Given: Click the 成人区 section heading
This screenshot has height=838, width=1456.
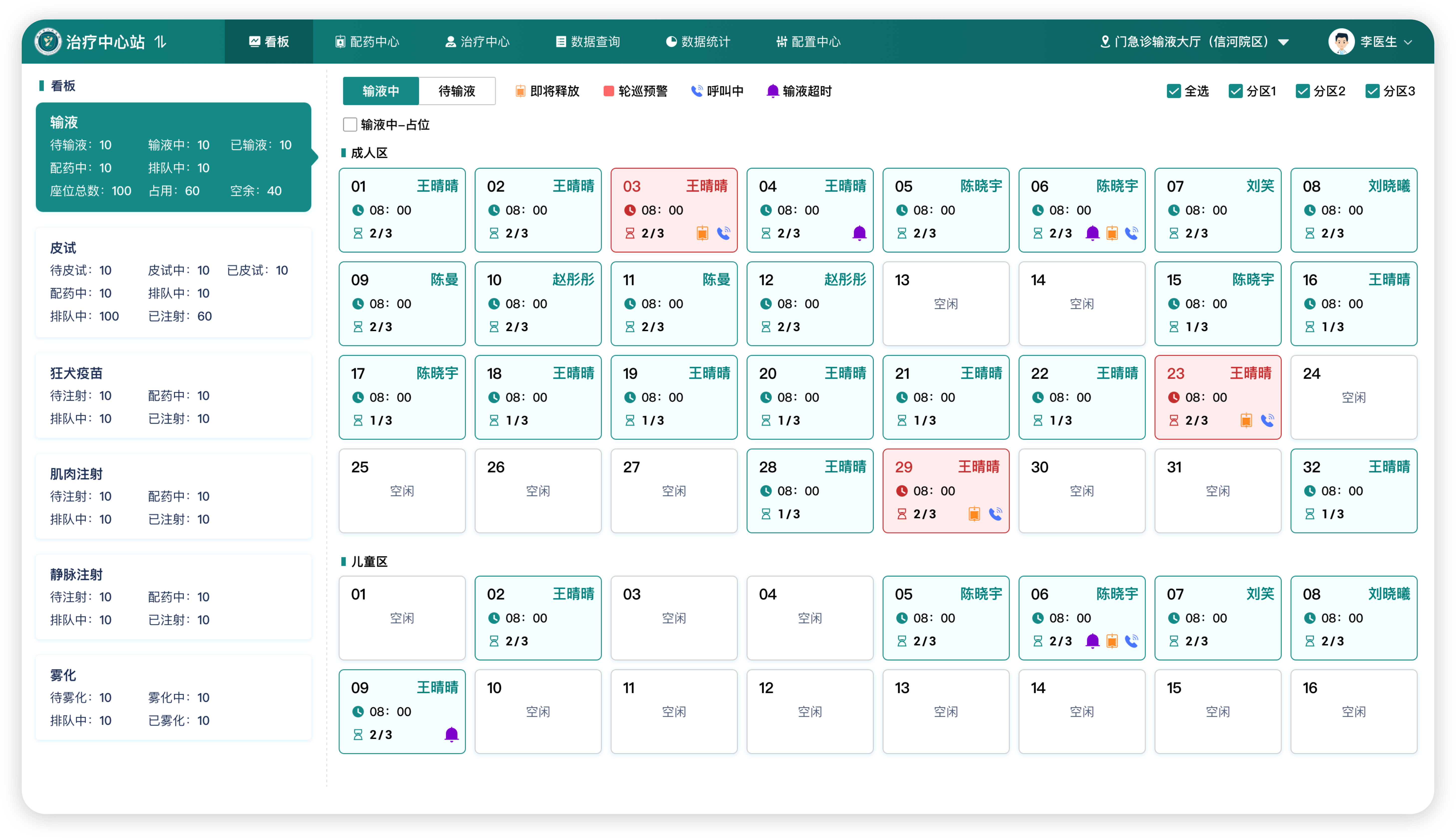Looking at the screenshot, I should coord(369,153).
